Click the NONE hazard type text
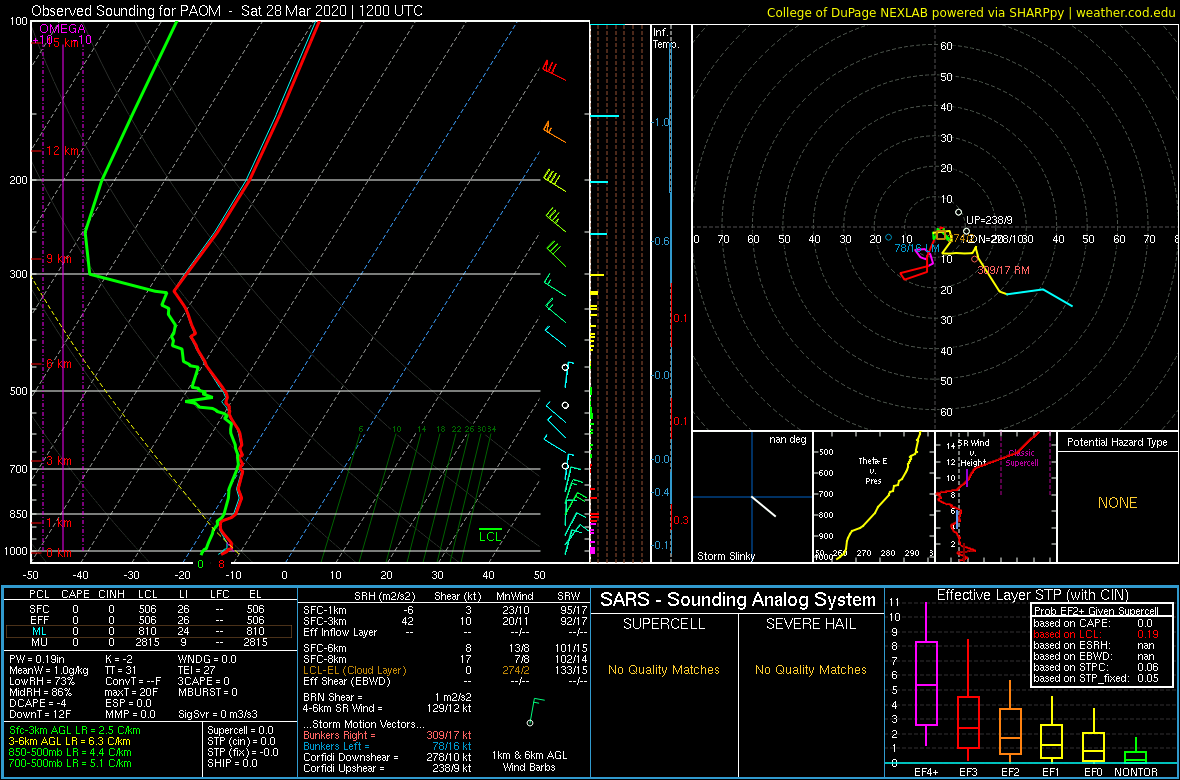Viewport: 1180px width, 780px height. coord(1117,503)
